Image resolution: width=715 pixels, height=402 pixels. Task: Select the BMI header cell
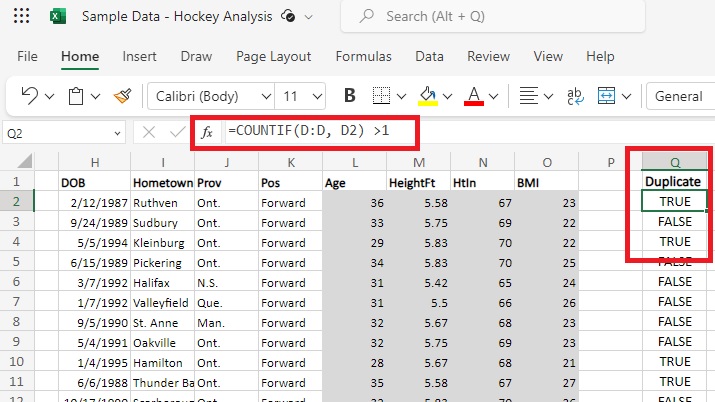[x=547, y=183]
